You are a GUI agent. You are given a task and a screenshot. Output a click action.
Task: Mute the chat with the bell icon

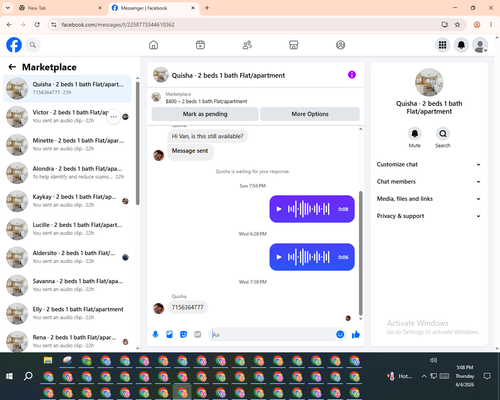point(415,134)
